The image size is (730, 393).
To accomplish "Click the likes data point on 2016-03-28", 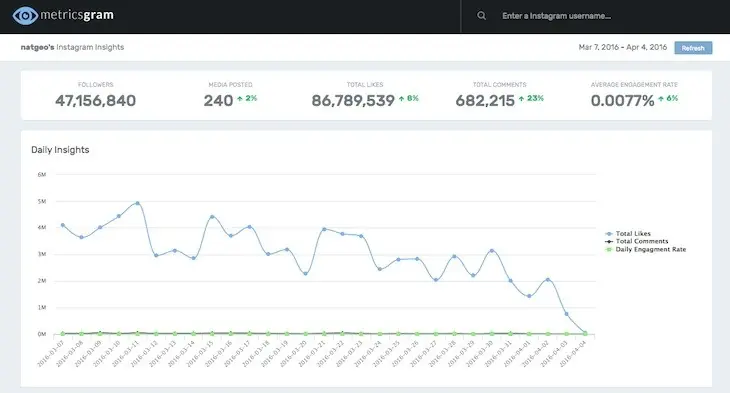I will click(454, 256).
